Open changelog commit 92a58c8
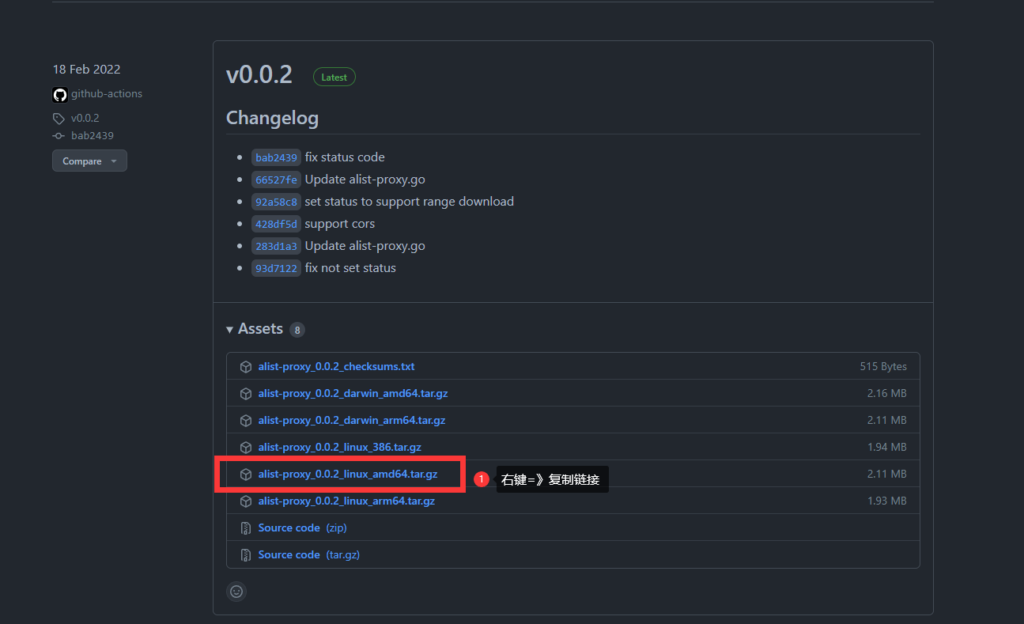This screenshot has width=1024, height=624. click(276, 202)
